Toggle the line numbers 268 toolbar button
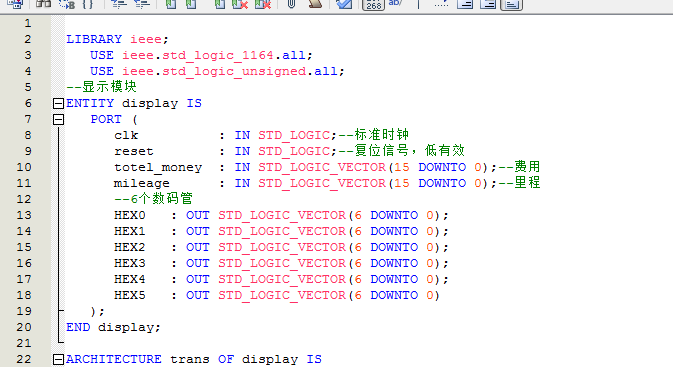This screenshot has height=367, width=673. (373, 4)
